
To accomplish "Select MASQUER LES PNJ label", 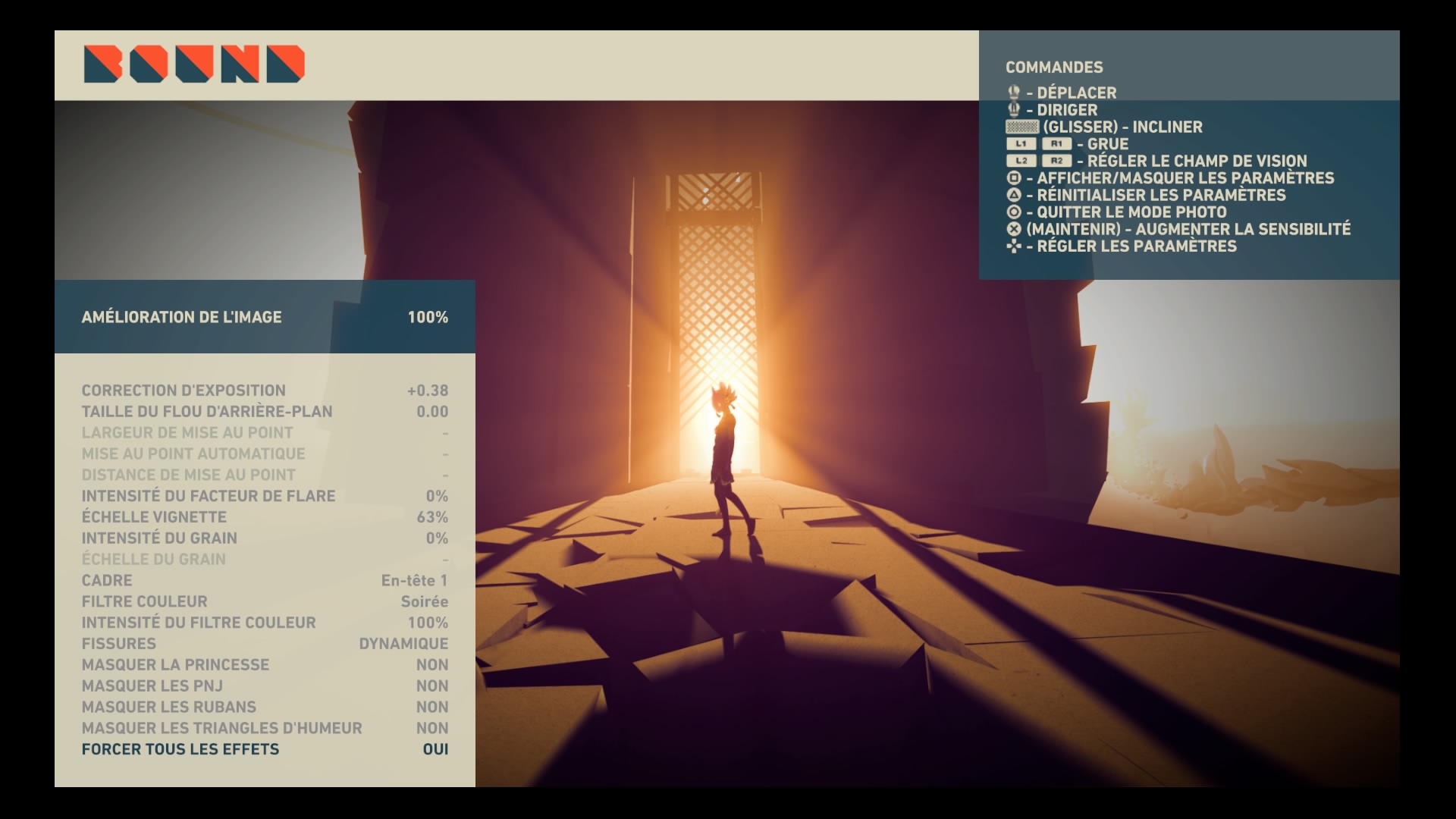I will point(152,686).
